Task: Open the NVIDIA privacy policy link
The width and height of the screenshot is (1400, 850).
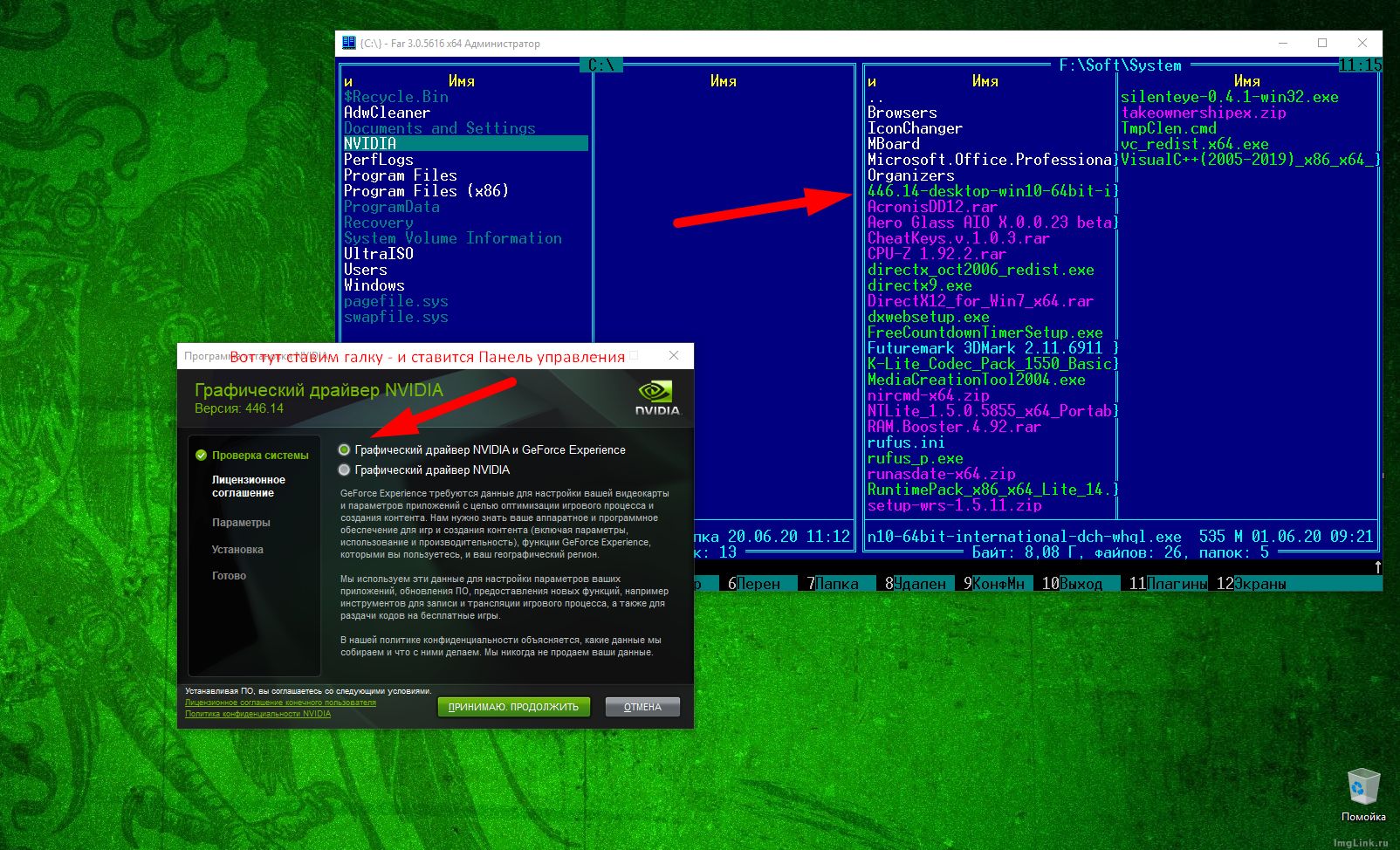Action: pyautogui.click(x=257, y=714)
